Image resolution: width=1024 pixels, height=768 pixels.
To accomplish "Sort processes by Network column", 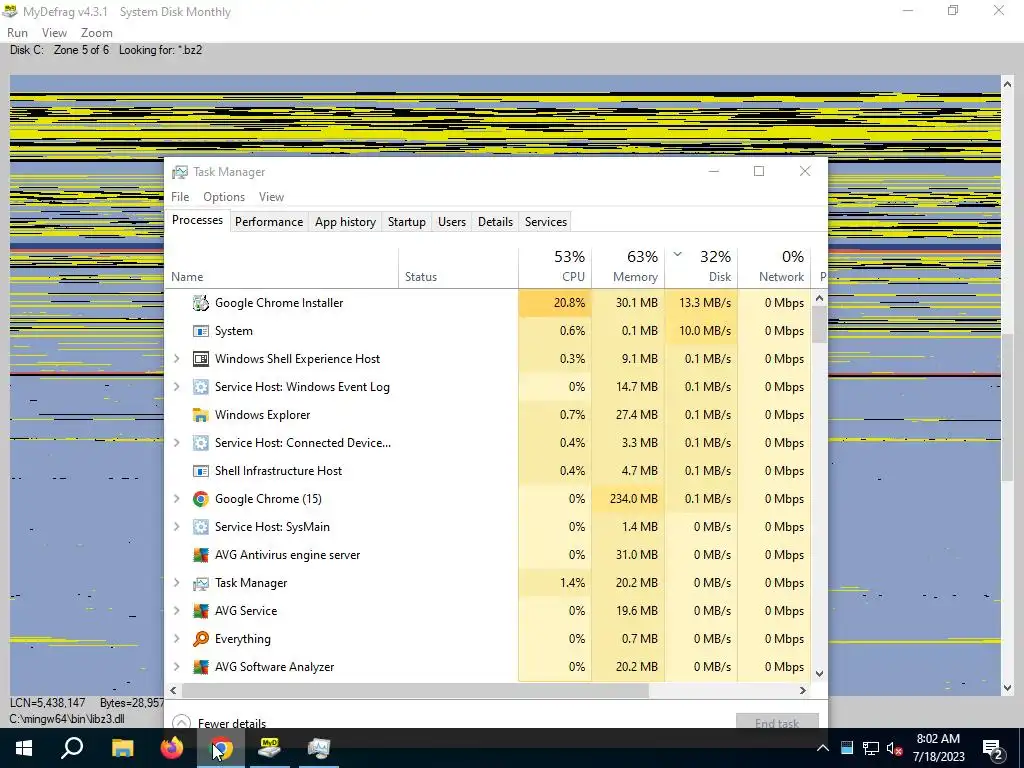I will pyautogui.click(x=775, y=268).
